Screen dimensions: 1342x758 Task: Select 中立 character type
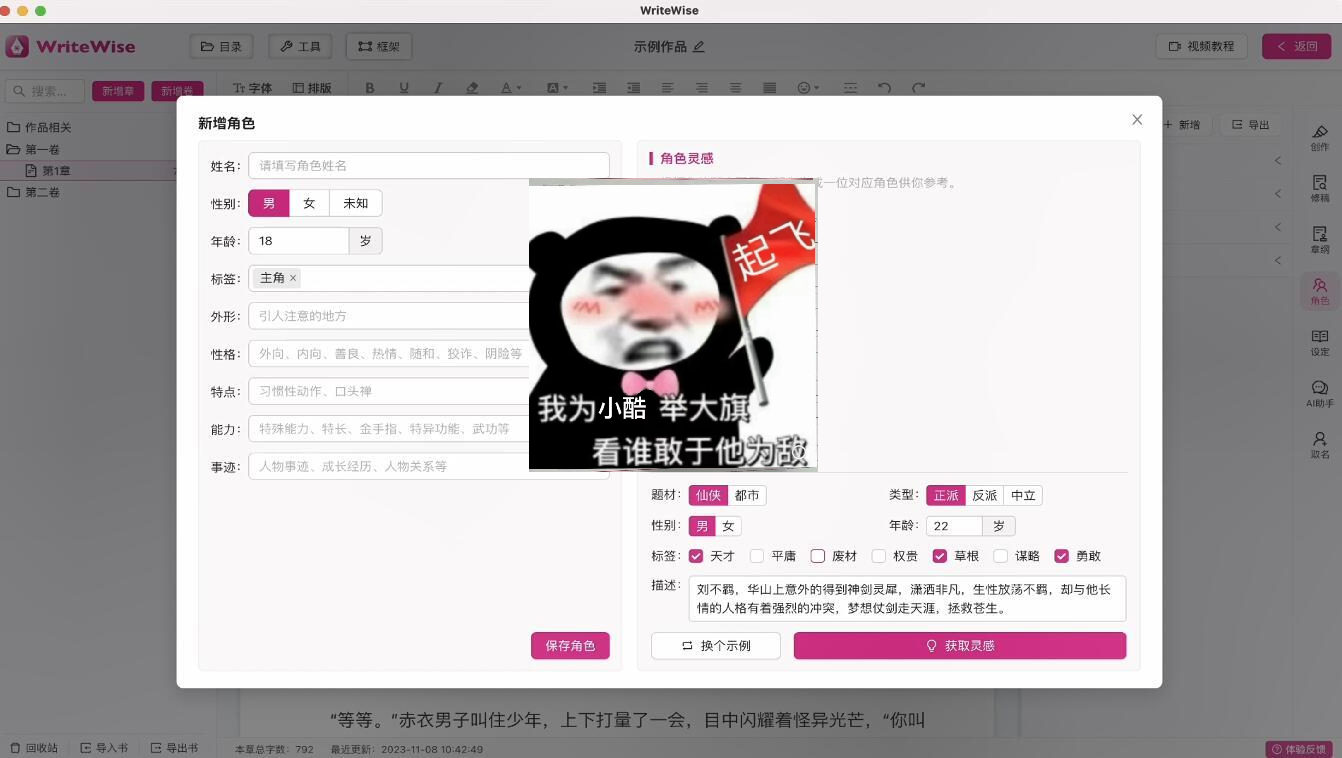coord(1023,495)
